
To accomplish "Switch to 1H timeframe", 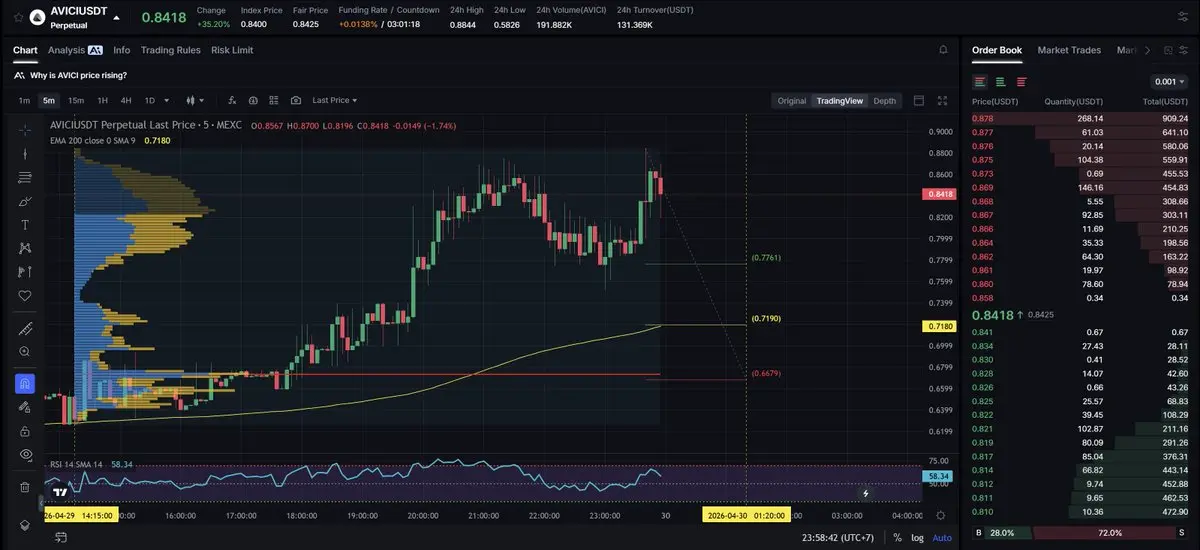I will 102,100.
